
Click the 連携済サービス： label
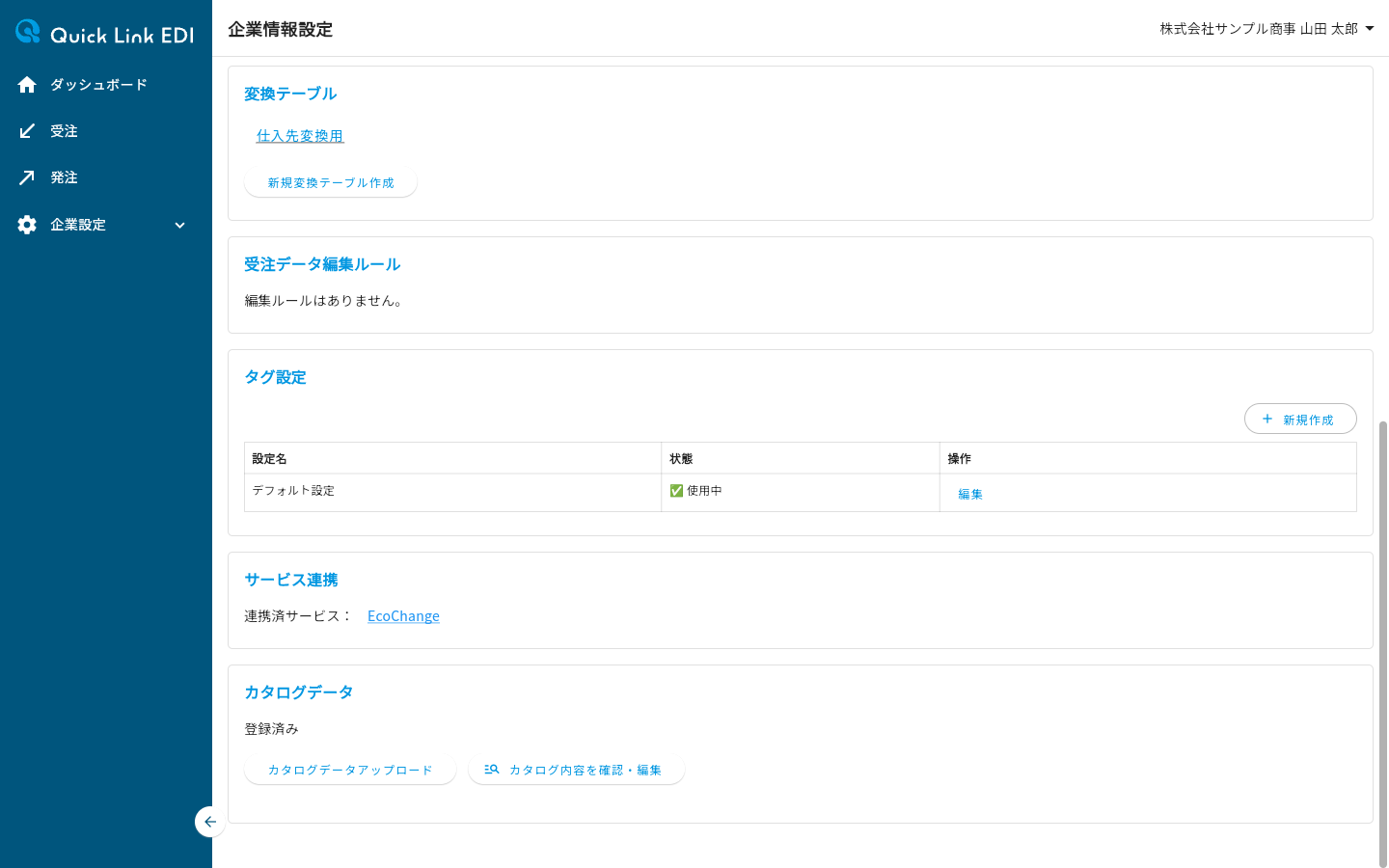click(298, 616)
